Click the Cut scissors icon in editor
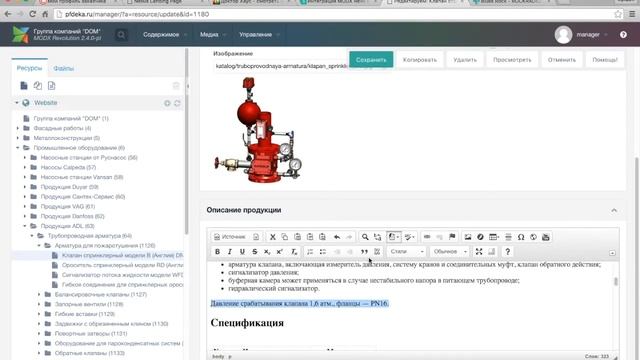 coord(273,237)
